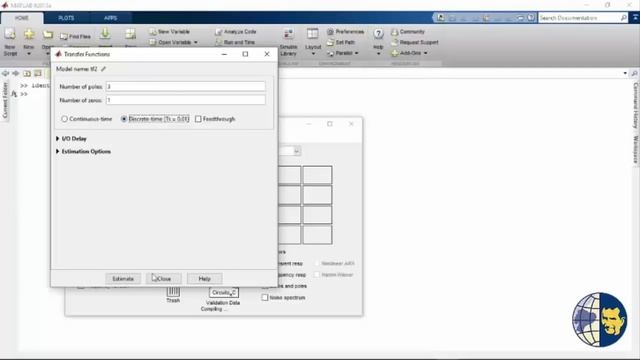This screenshot has width=640, height=360.
Task: Click the Find Files button
Action: tap(76, 36)
